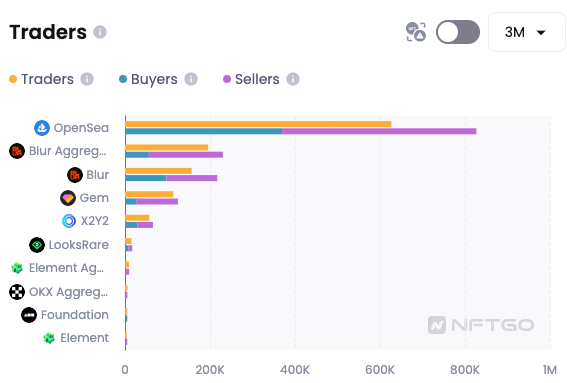
Task: Select the OpenSea label
Action: coord(81,128)
